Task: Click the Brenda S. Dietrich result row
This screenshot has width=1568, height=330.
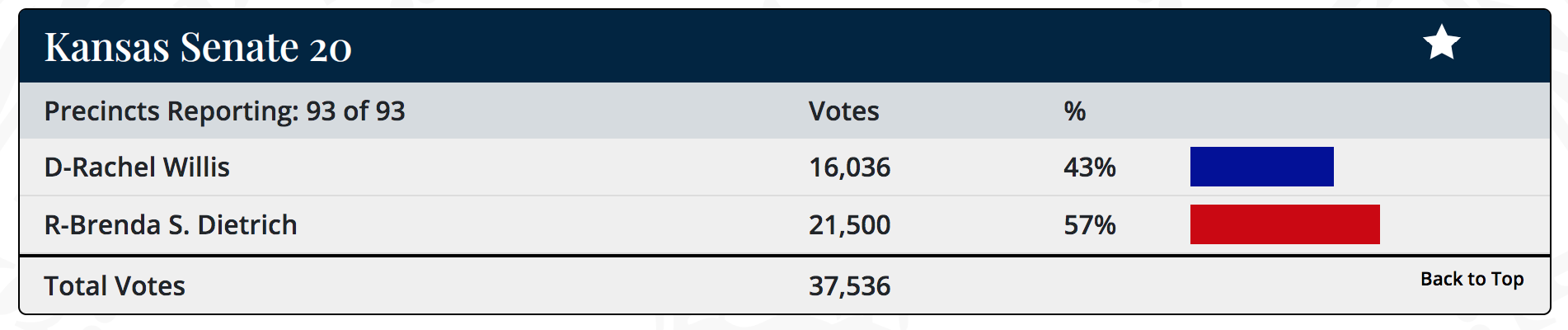Action: tap(784, 224)
